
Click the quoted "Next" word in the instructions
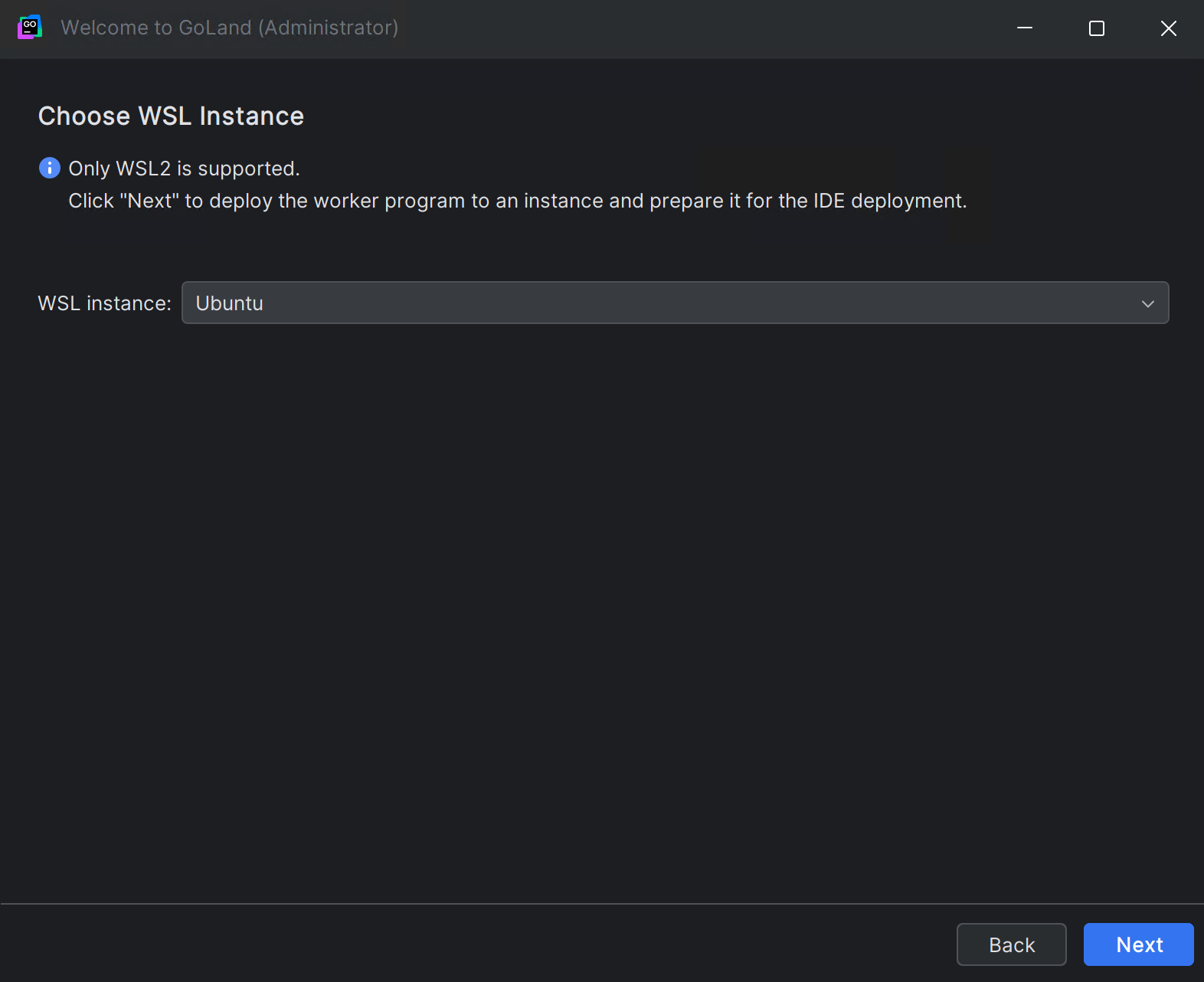pyautogui.click(x=149, y=201)
